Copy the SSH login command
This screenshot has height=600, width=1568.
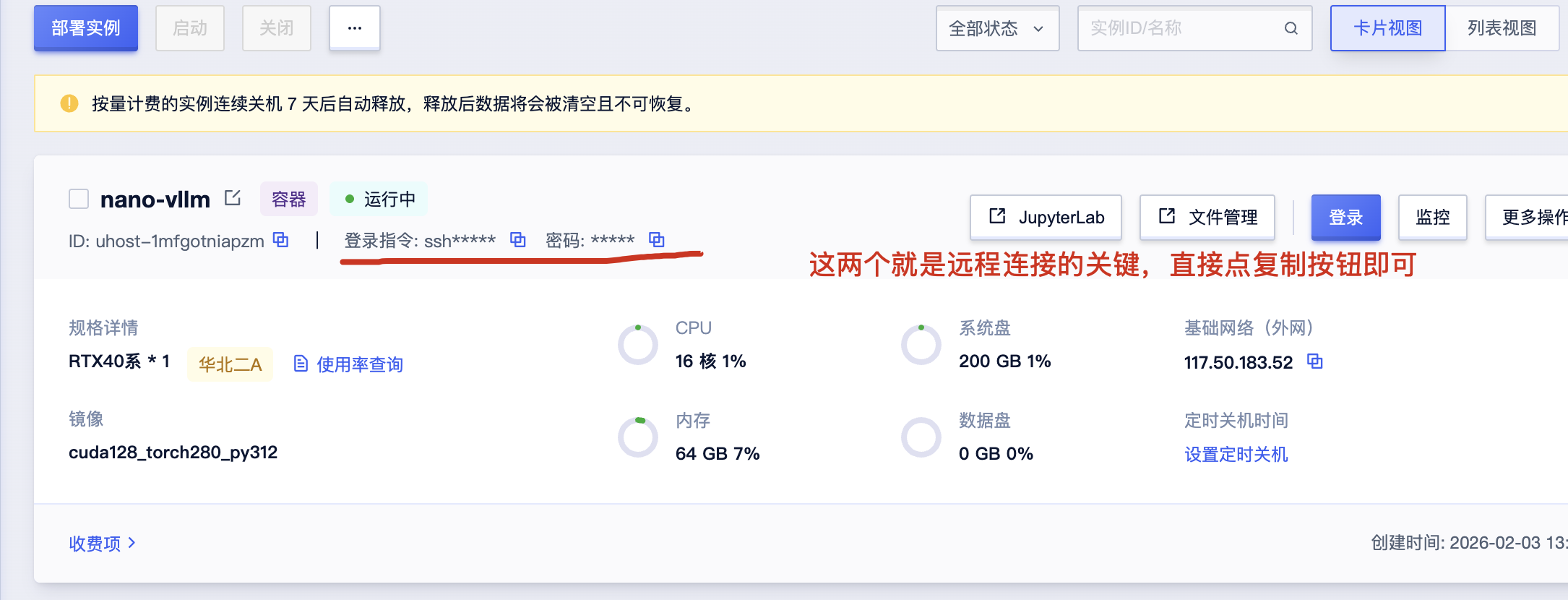pyautogui.click(x=517, y=240)
